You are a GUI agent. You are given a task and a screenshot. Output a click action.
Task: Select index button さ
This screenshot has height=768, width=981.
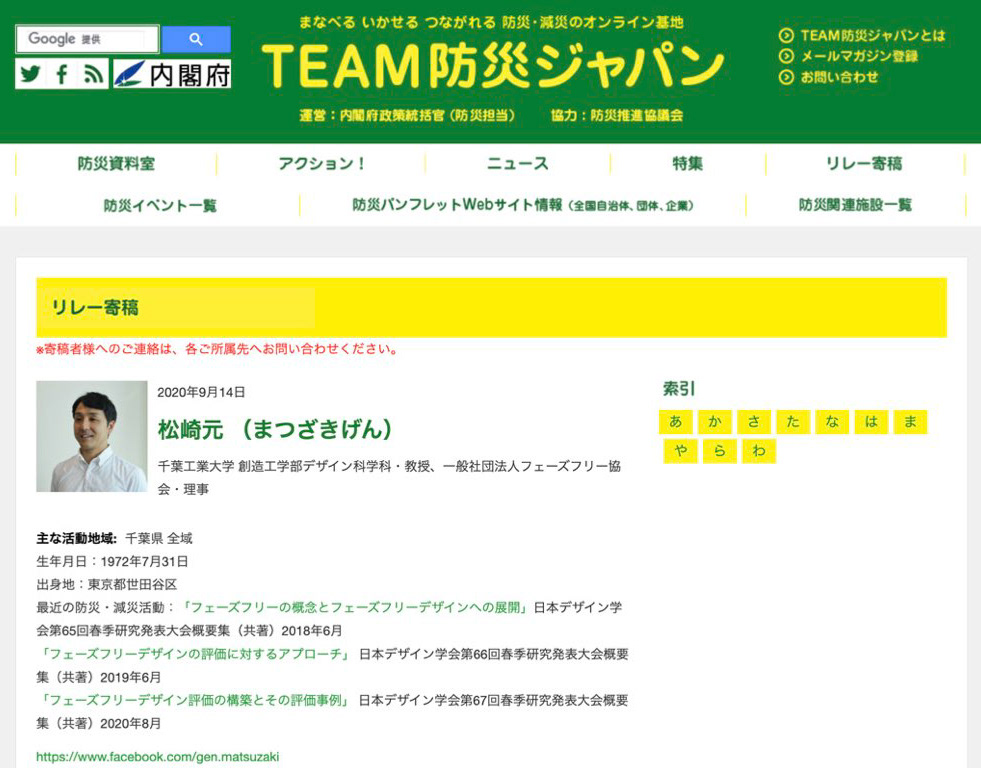click(x=754, y=422)
